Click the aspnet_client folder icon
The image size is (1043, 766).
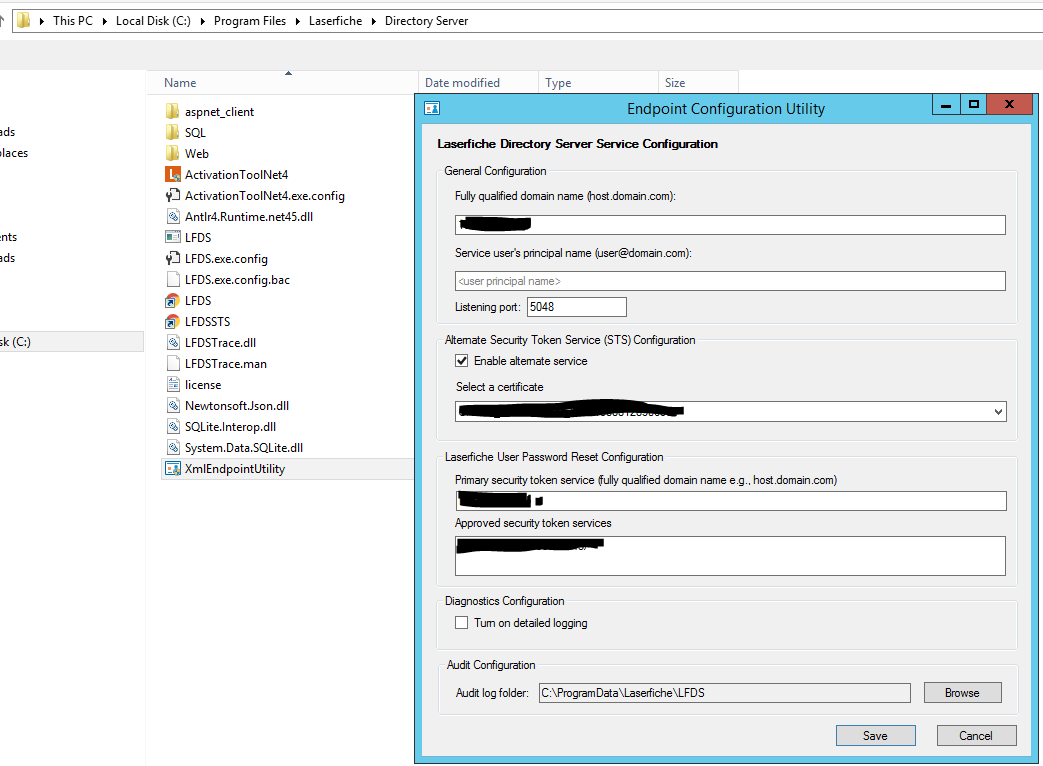click(172, 111)
